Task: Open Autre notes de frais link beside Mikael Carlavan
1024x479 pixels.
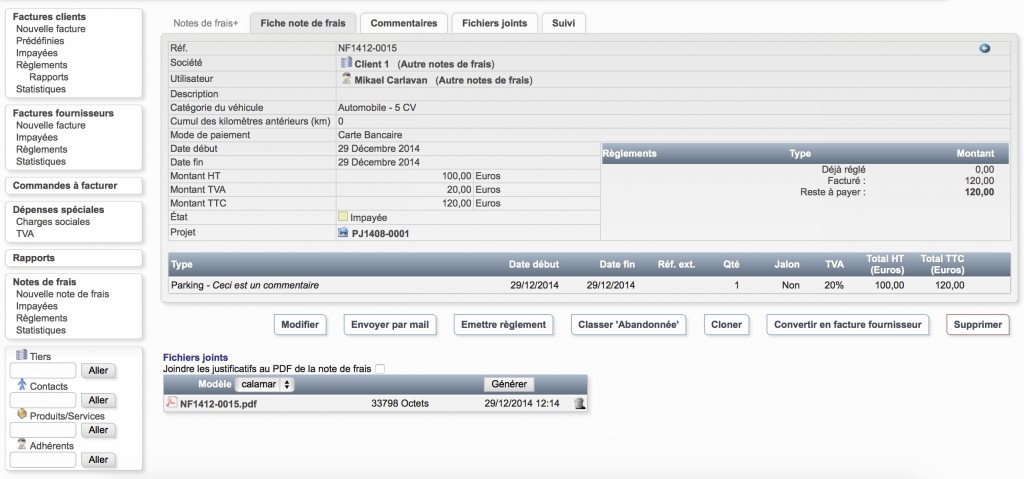Action: [x=484, y=80]
